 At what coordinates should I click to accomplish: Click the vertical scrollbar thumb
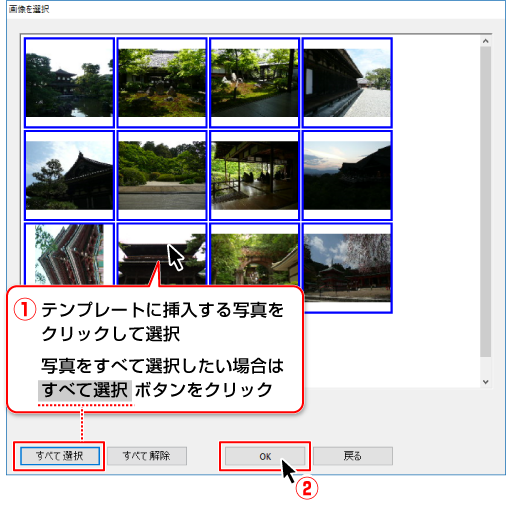[x=485, y=202]
